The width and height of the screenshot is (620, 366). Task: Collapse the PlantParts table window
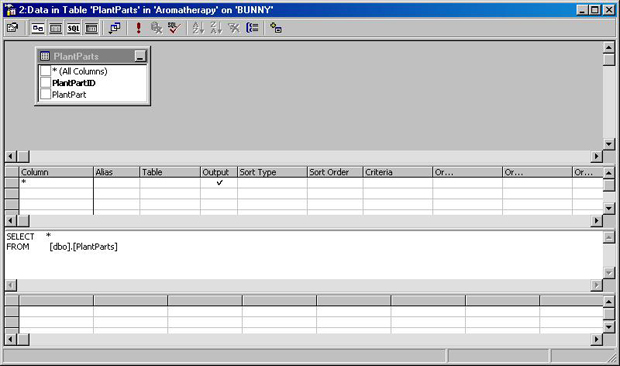click(140, 56)
